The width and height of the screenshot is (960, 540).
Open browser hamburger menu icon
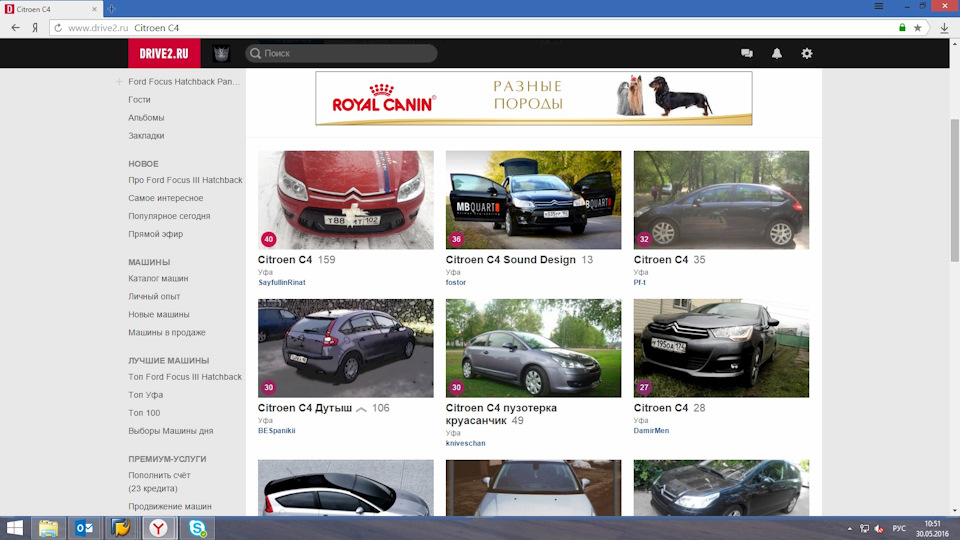(x=879, y=6)
